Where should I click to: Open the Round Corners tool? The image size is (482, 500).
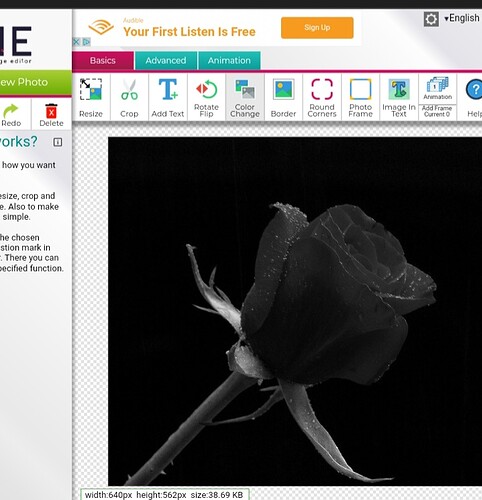point(322,97)
